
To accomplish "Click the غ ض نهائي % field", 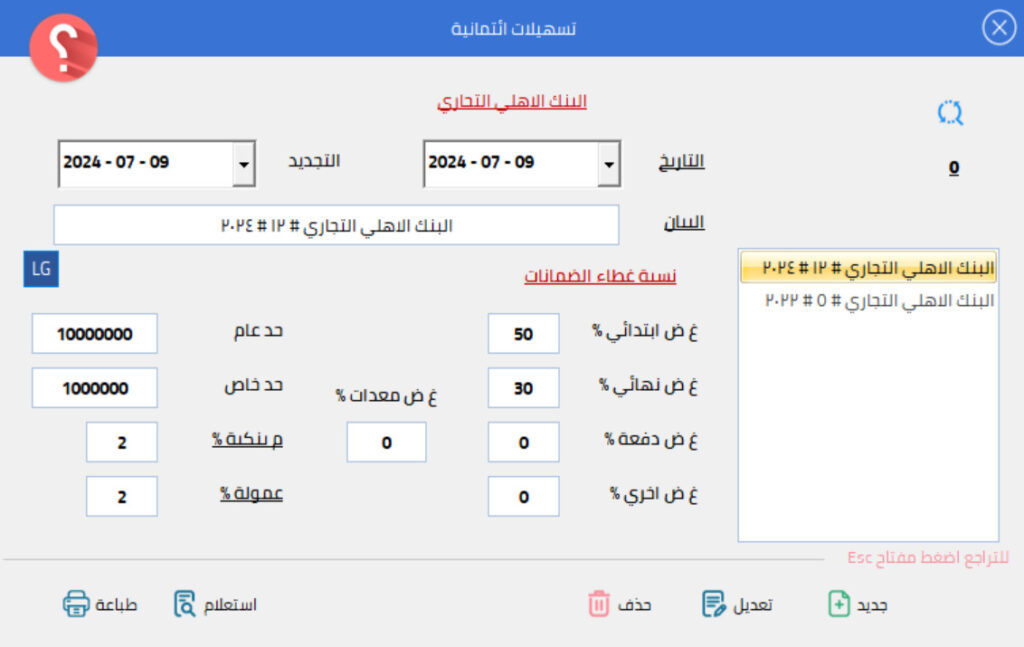I will pyautogui.click(x=523, y=388).
